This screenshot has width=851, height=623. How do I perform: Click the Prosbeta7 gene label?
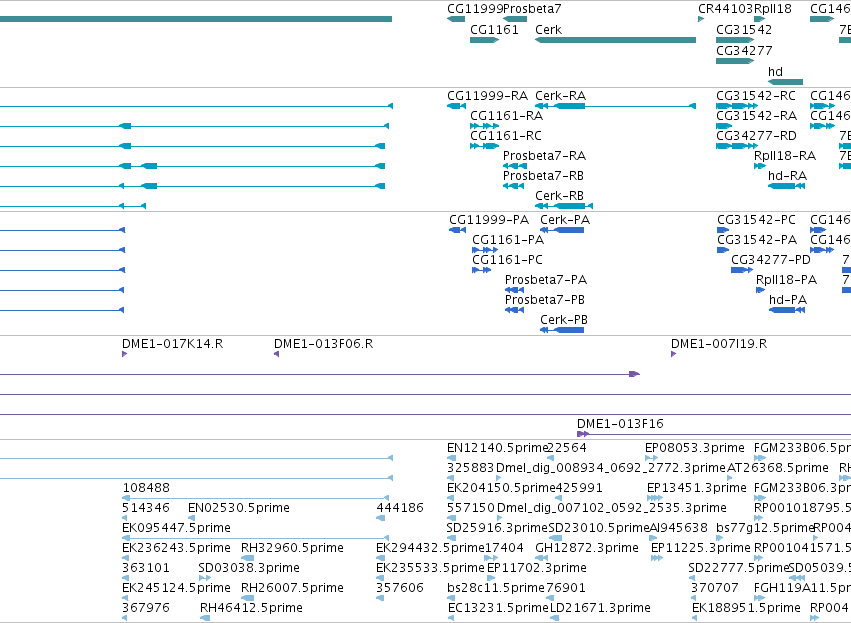532,9
